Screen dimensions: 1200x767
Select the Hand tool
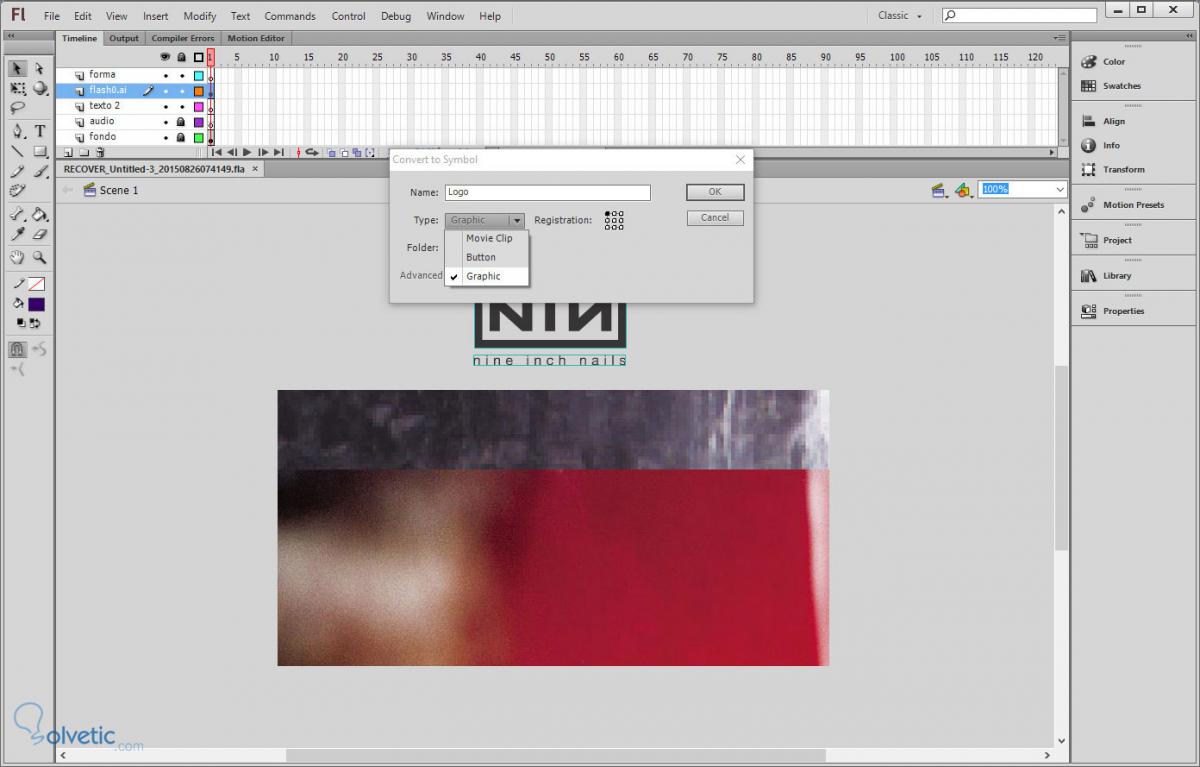(18, 257)
